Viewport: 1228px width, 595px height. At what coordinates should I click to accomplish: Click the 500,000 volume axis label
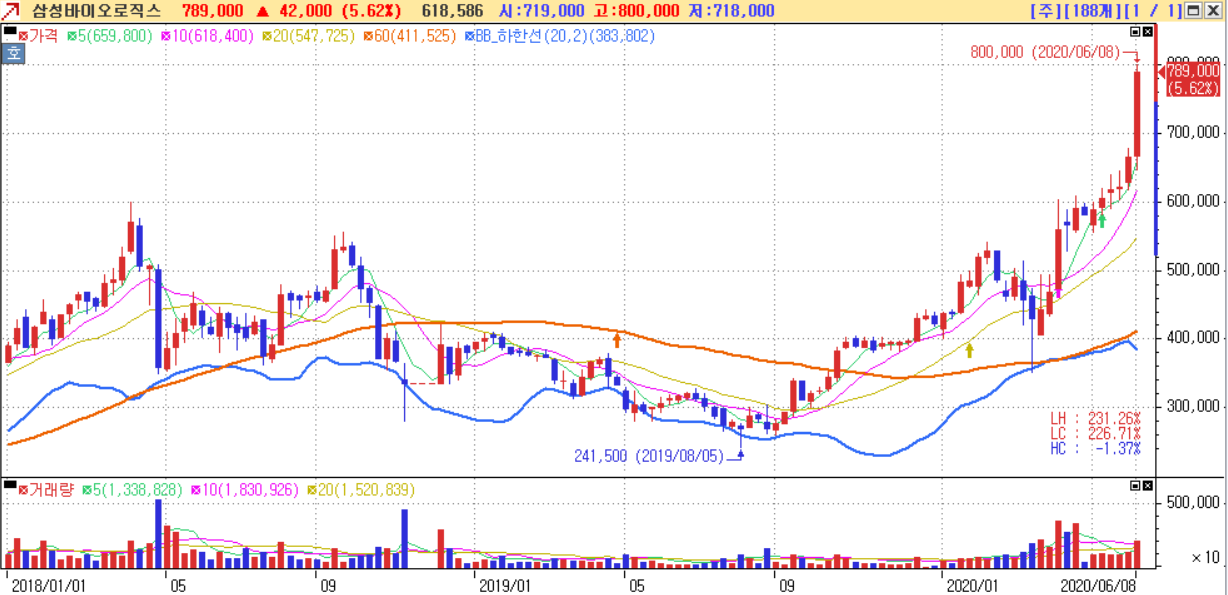1192,502
